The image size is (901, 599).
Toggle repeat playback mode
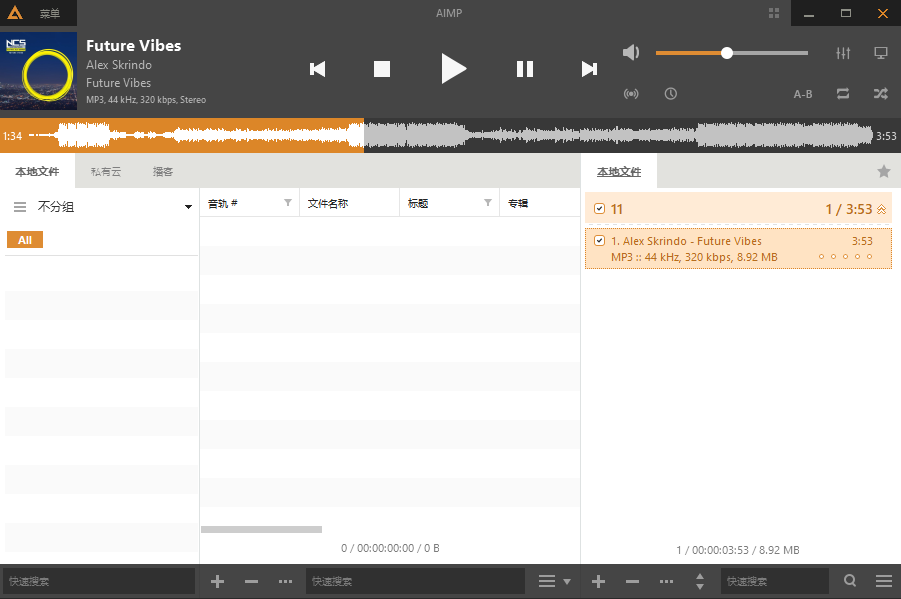coord(843,94)
